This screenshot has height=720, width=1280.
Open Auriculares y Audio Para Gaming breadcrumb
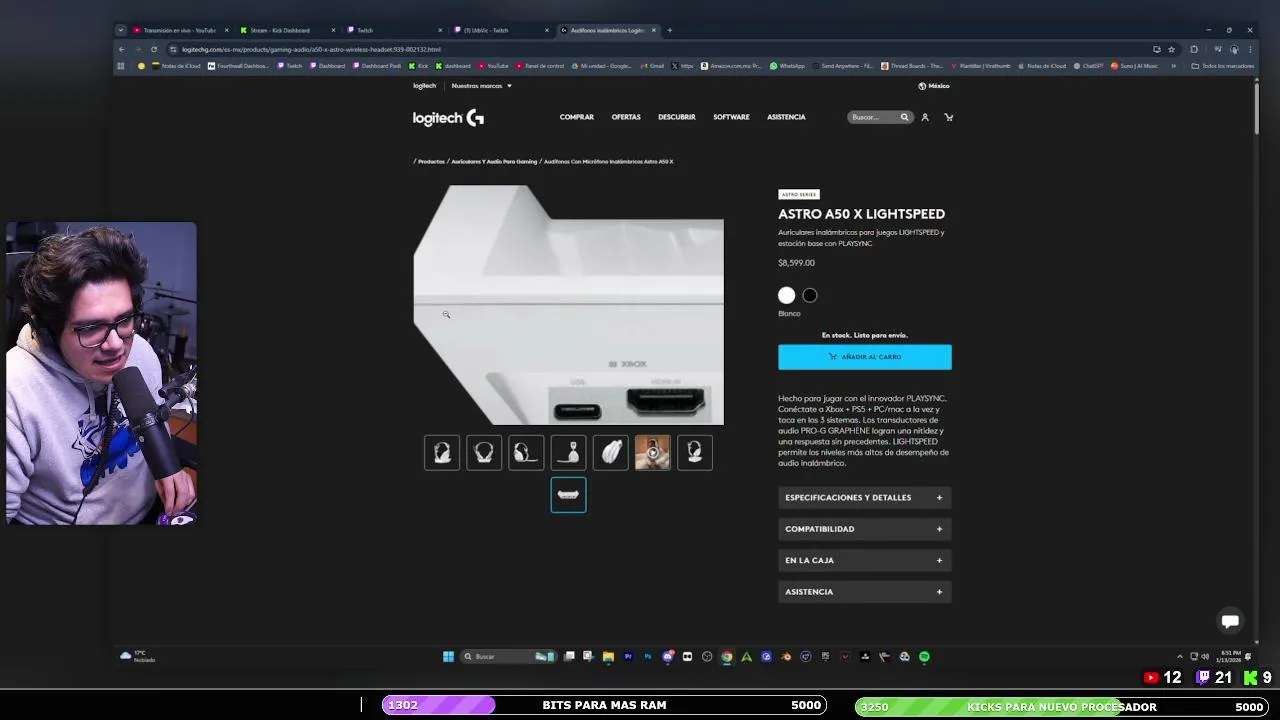[x=494, y=161]
